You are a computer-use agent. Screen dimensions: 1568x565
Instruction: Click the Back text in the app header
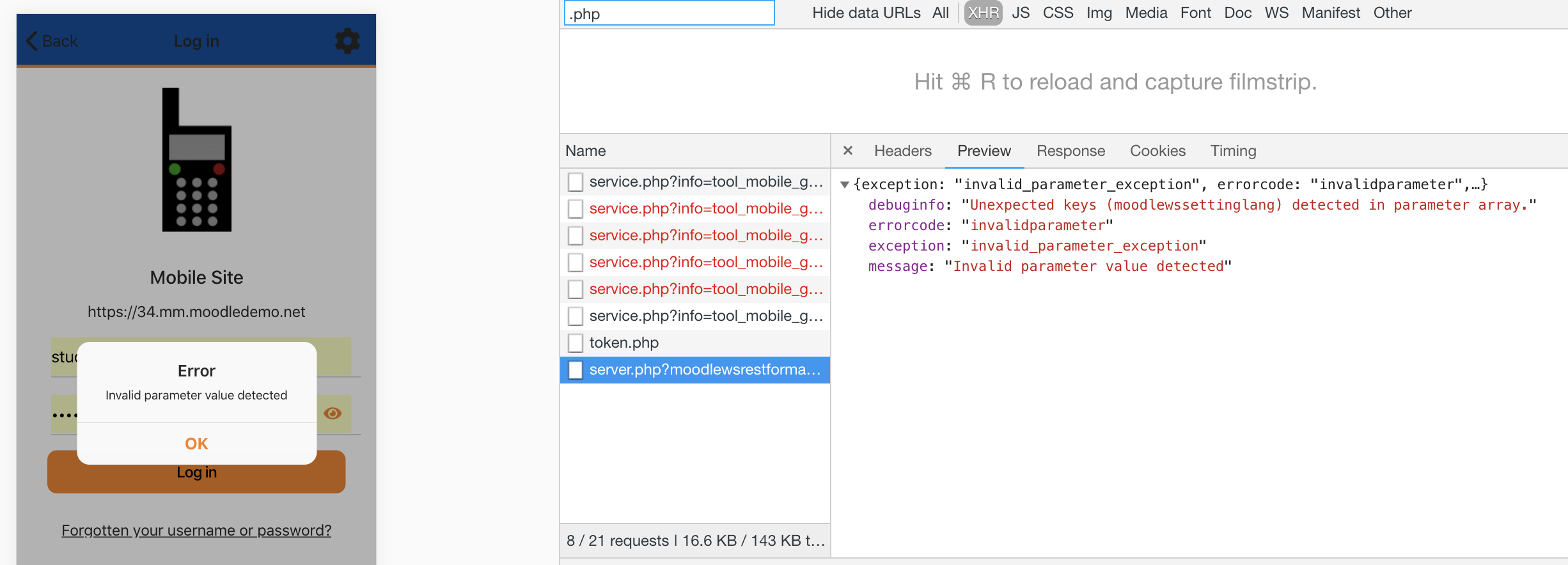(59, 41)
